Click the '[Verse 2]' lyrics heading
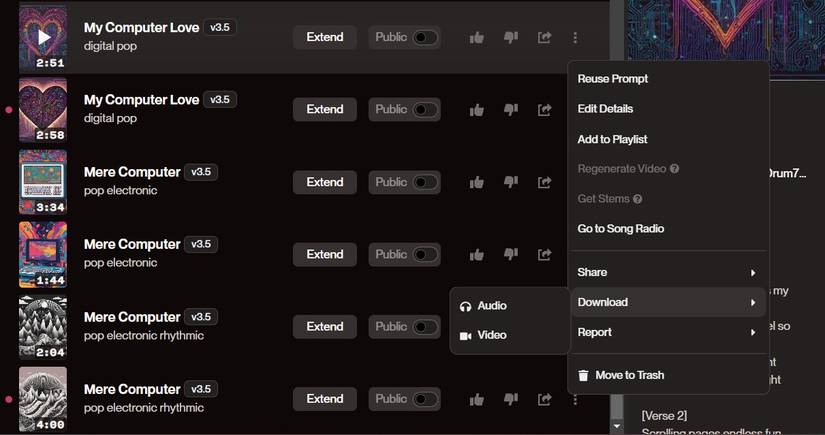This screenshot has width=825, height=435. 664,416
